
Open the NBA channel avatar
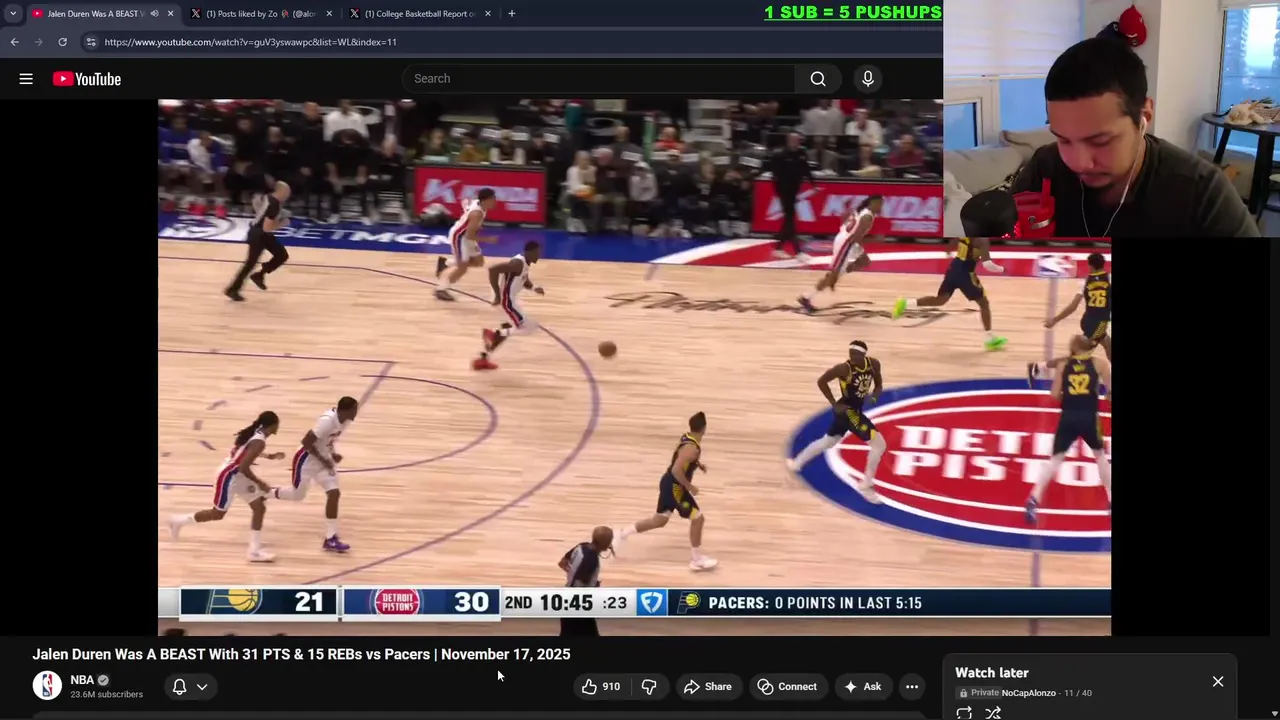[x=47, y=686]
